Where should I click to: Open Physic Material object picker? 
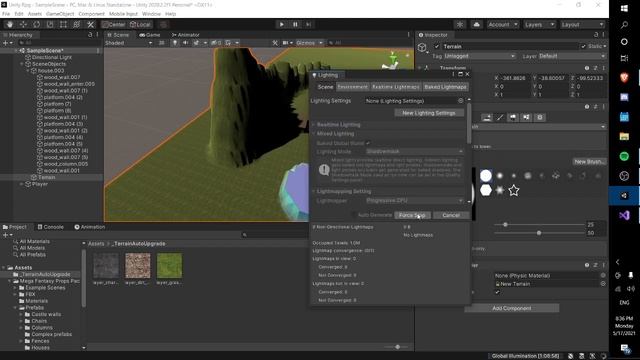point(603,276)
